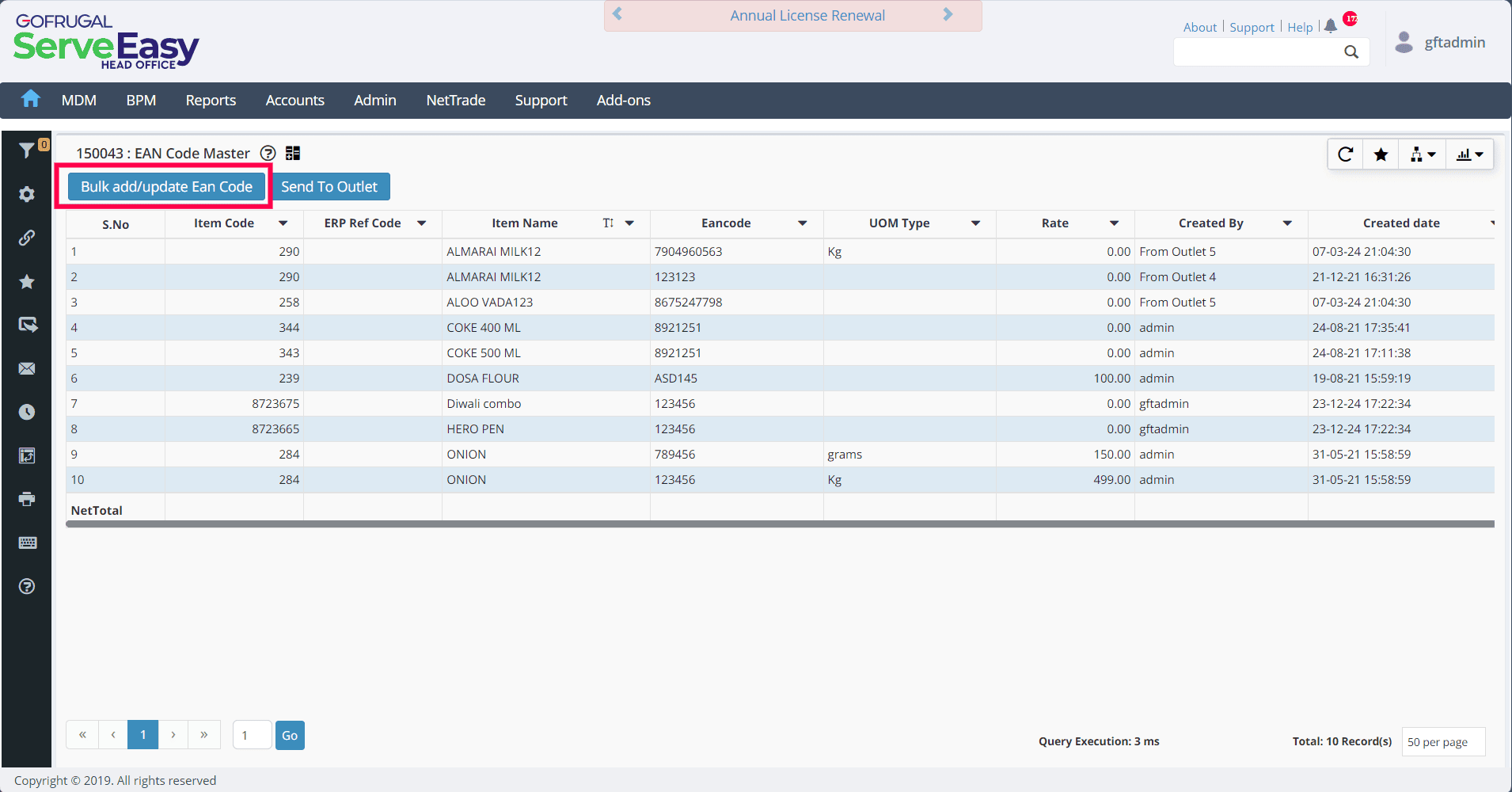Open the gftadmin user name
The image size is (1512, 792).
1455,42
